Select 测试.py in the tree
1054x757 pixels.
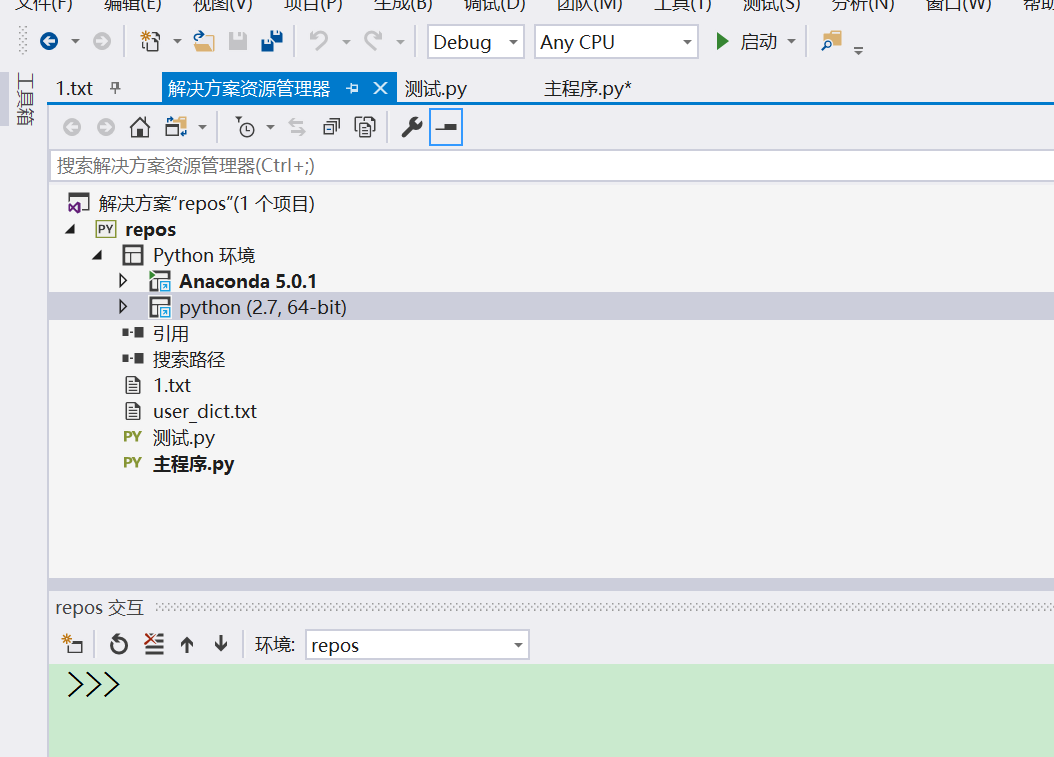[x=184, y=438]
